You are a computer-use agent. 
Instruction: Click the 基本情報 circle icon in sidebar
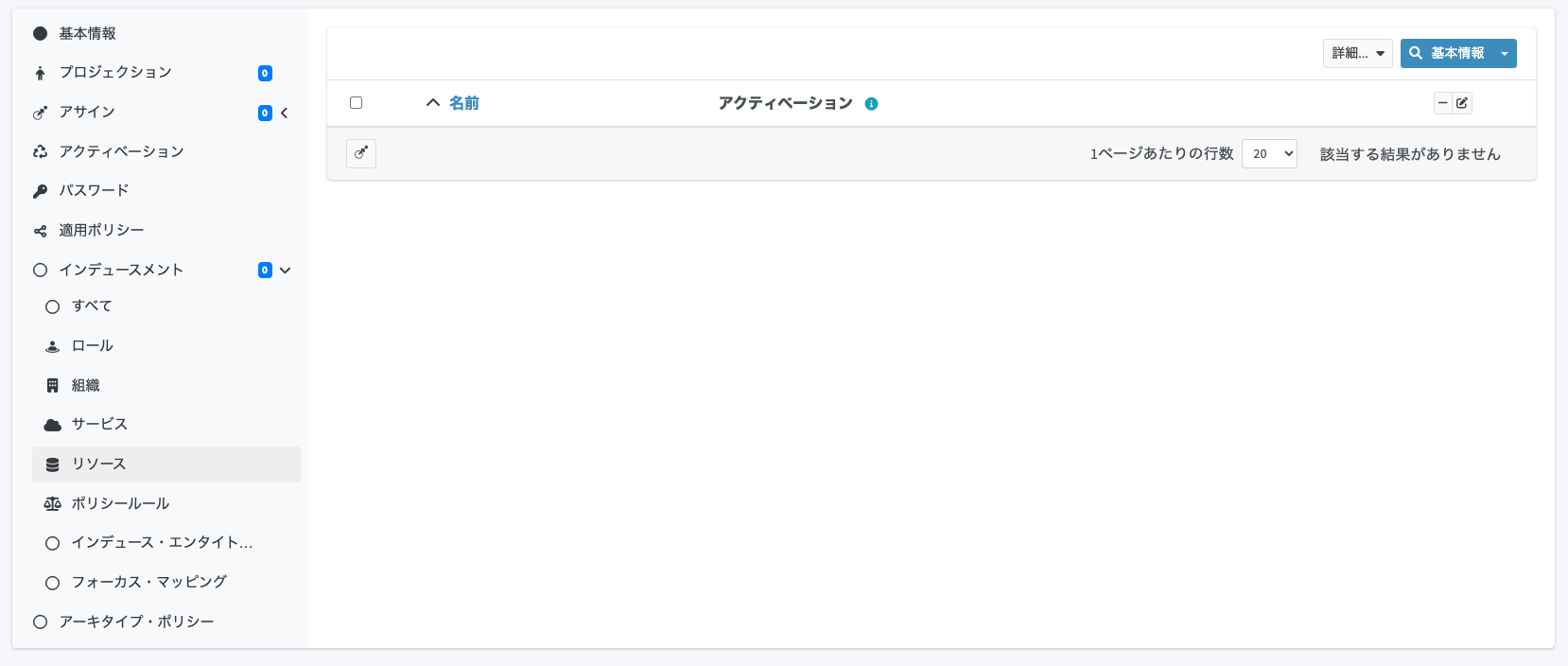coord(40,34)
